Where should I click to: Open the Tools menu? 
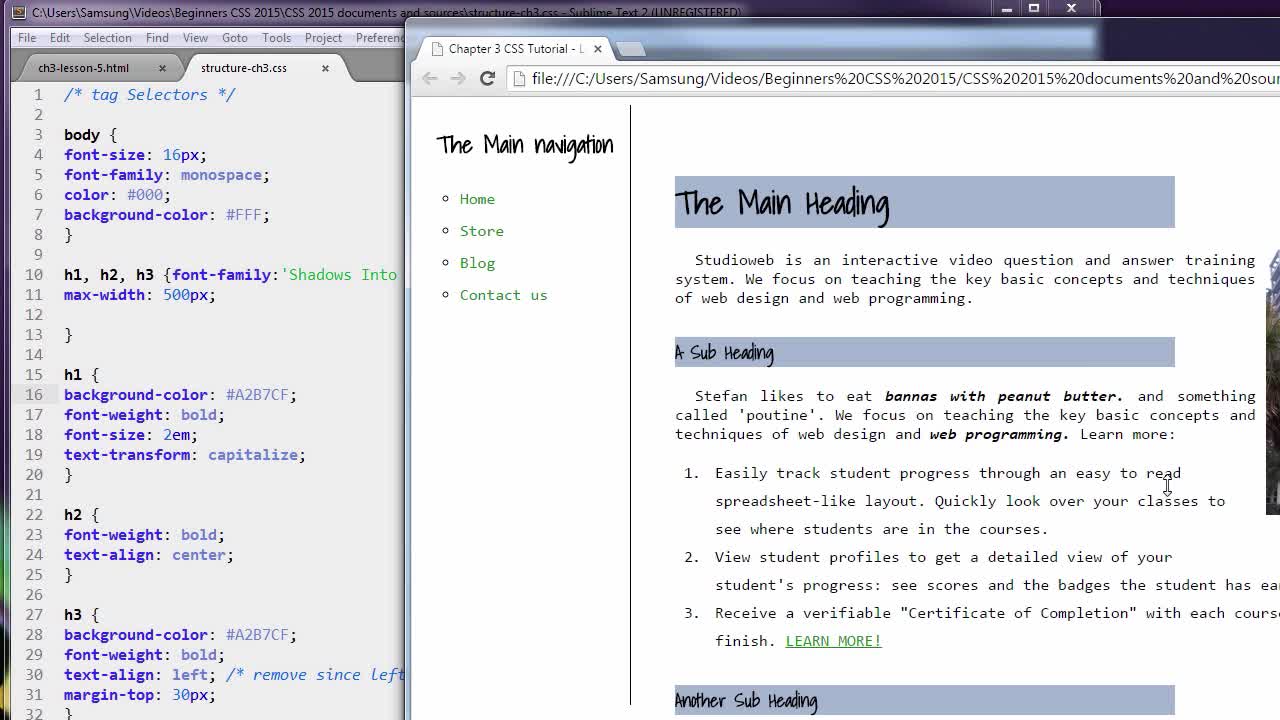point(276,38)
